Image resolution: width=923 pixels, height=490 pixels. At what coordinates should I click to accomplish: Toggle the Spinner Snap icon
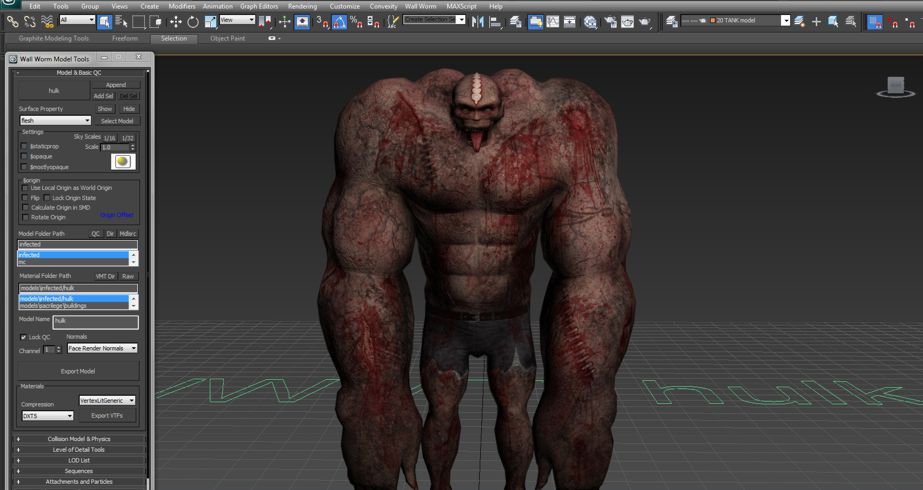[x=374, y=22]
